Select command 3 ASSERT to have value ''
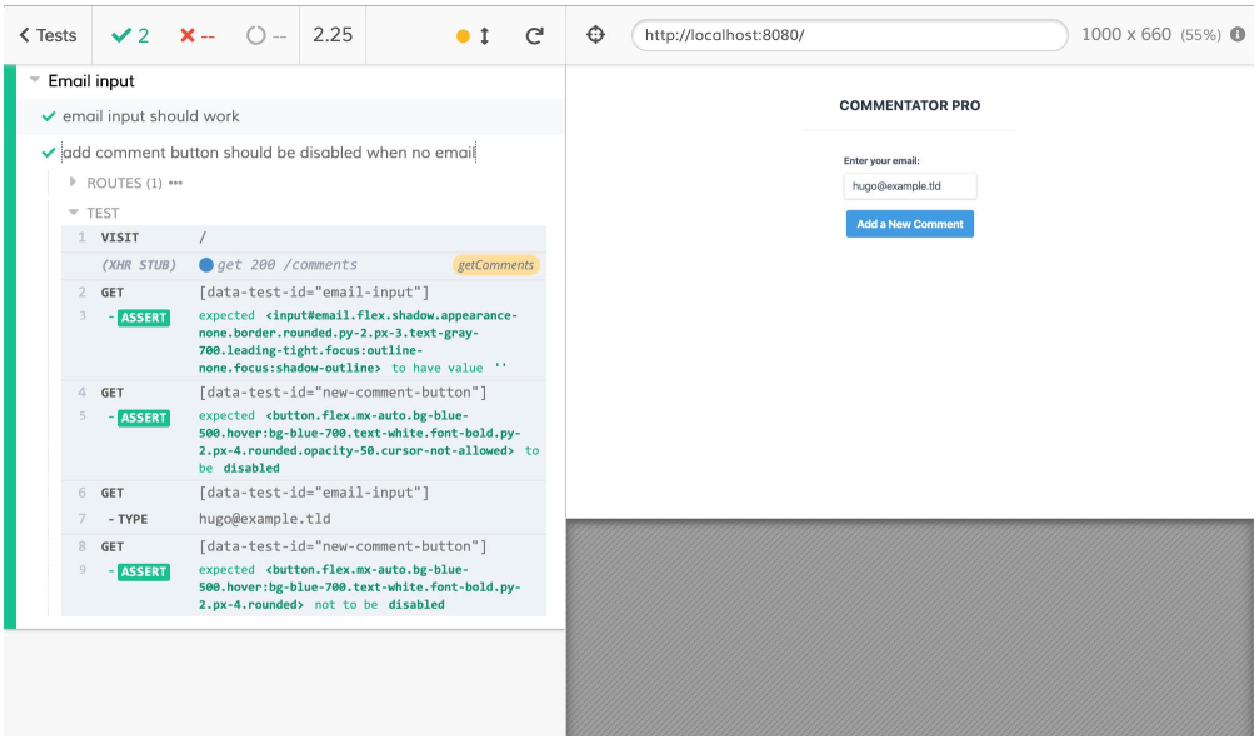This screenshot has height=738, width=1257. pos(303,342)
